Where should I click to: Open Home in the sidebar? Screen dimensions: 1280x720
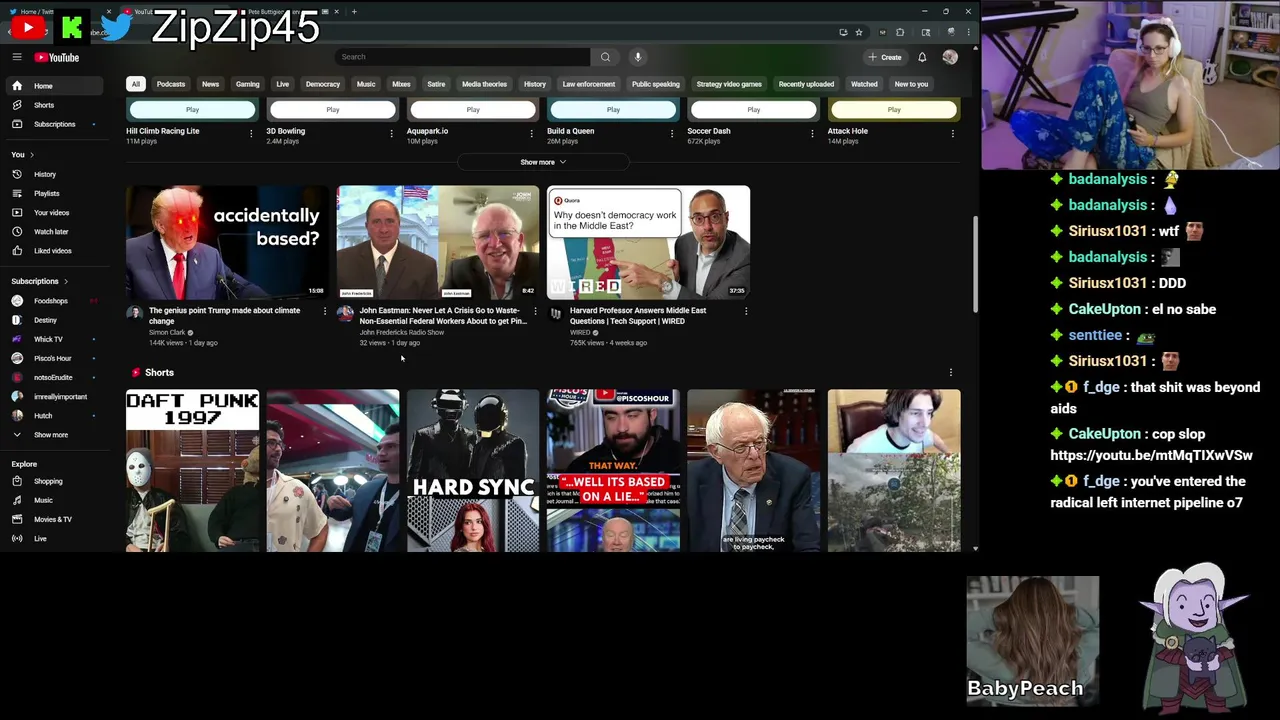56,86
